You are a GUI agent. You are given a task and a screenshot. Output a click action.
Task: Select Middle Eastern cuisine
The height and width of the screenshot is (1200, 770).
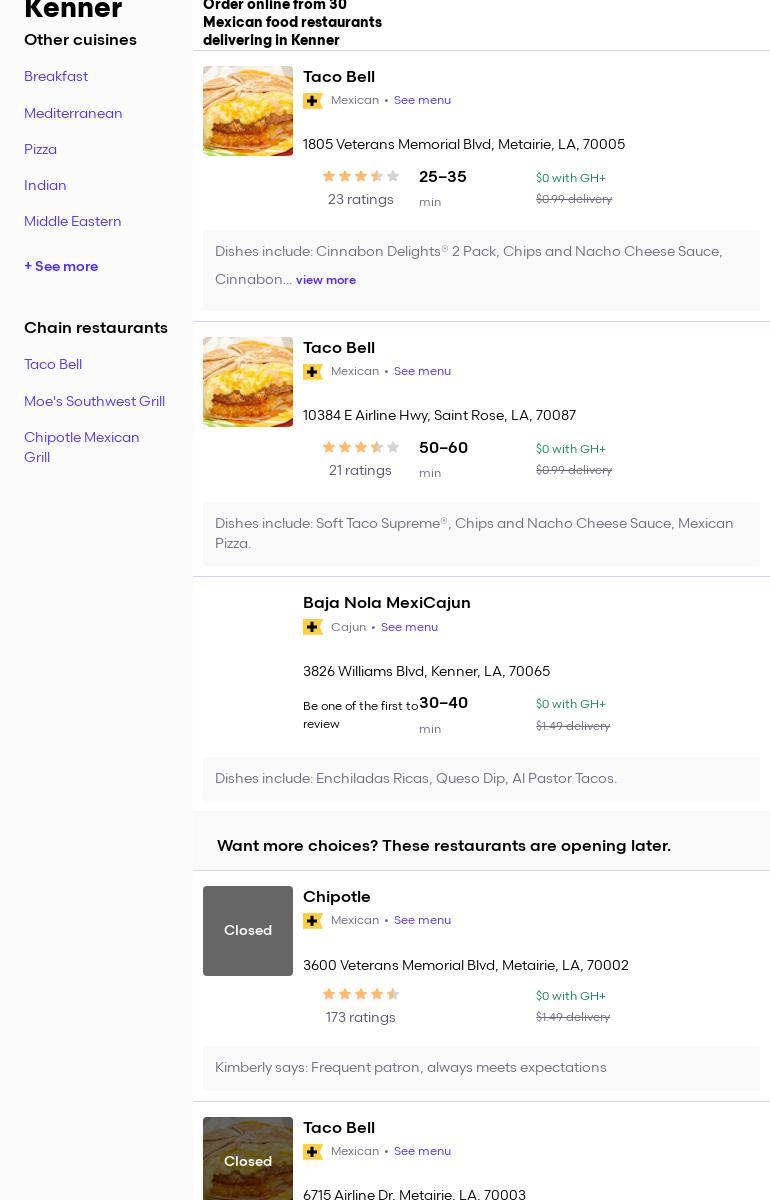73,221
